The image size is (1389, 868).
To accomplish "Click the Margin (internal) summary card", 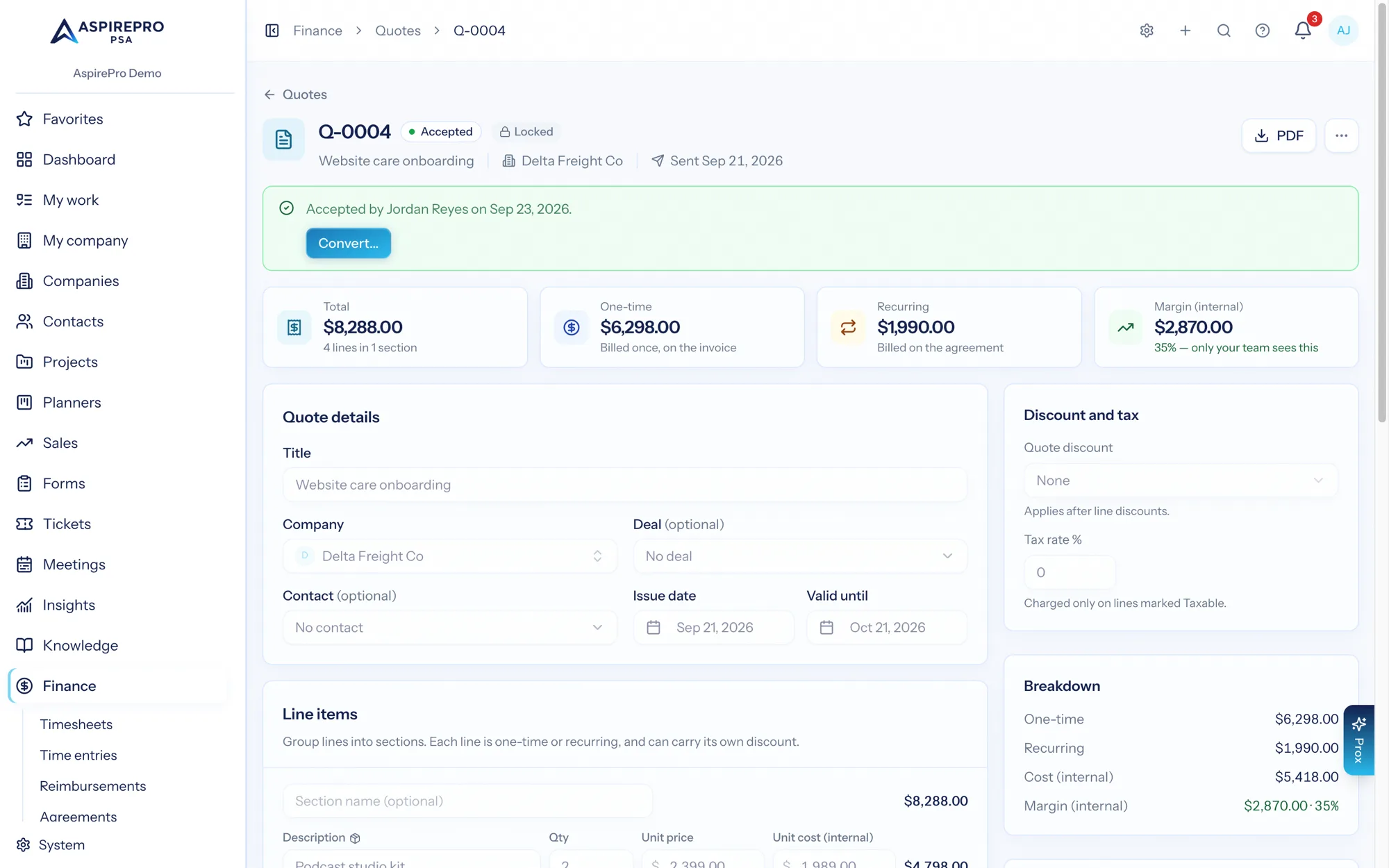I will click(1226, 327).
